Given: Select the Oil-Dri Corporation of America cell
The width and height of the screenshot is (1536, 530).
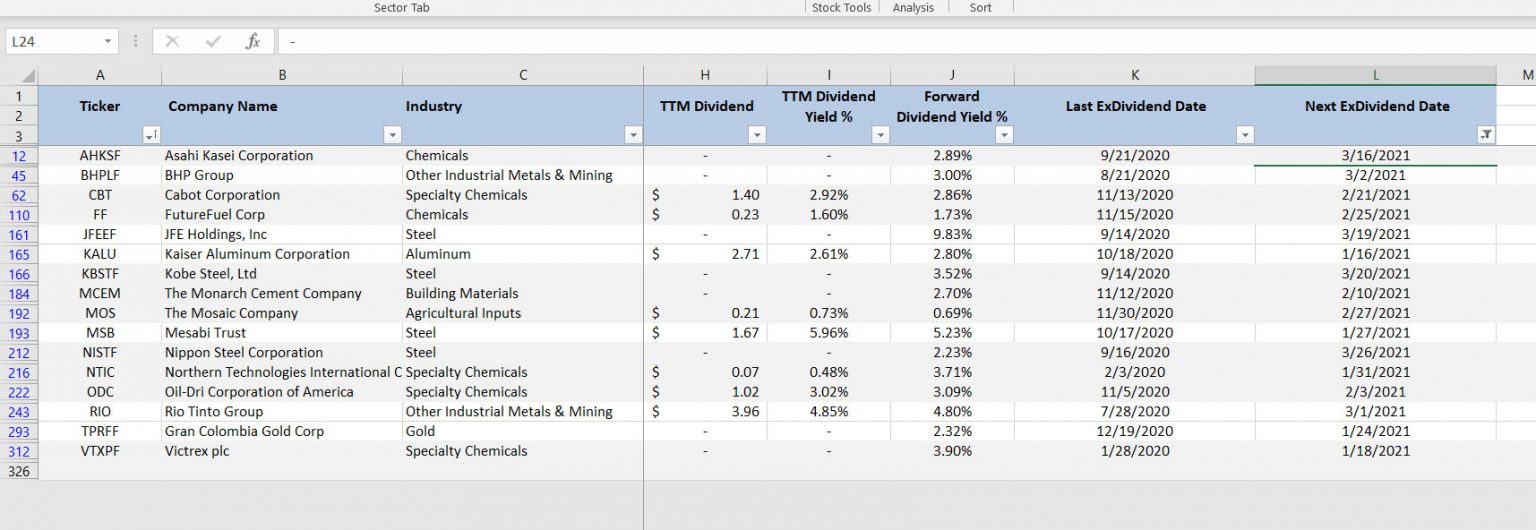Looking at the screenshot, I should point(282,392).
